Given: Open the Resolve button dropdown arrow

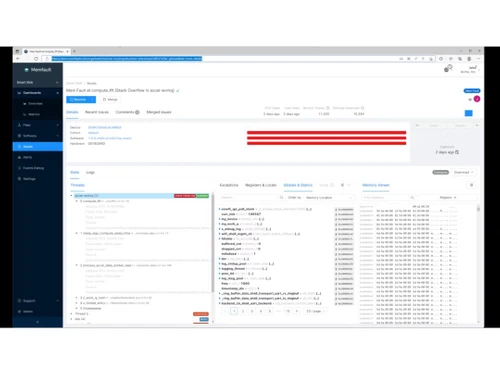Looking at the screenshot, I should click(x=93, y=100).
